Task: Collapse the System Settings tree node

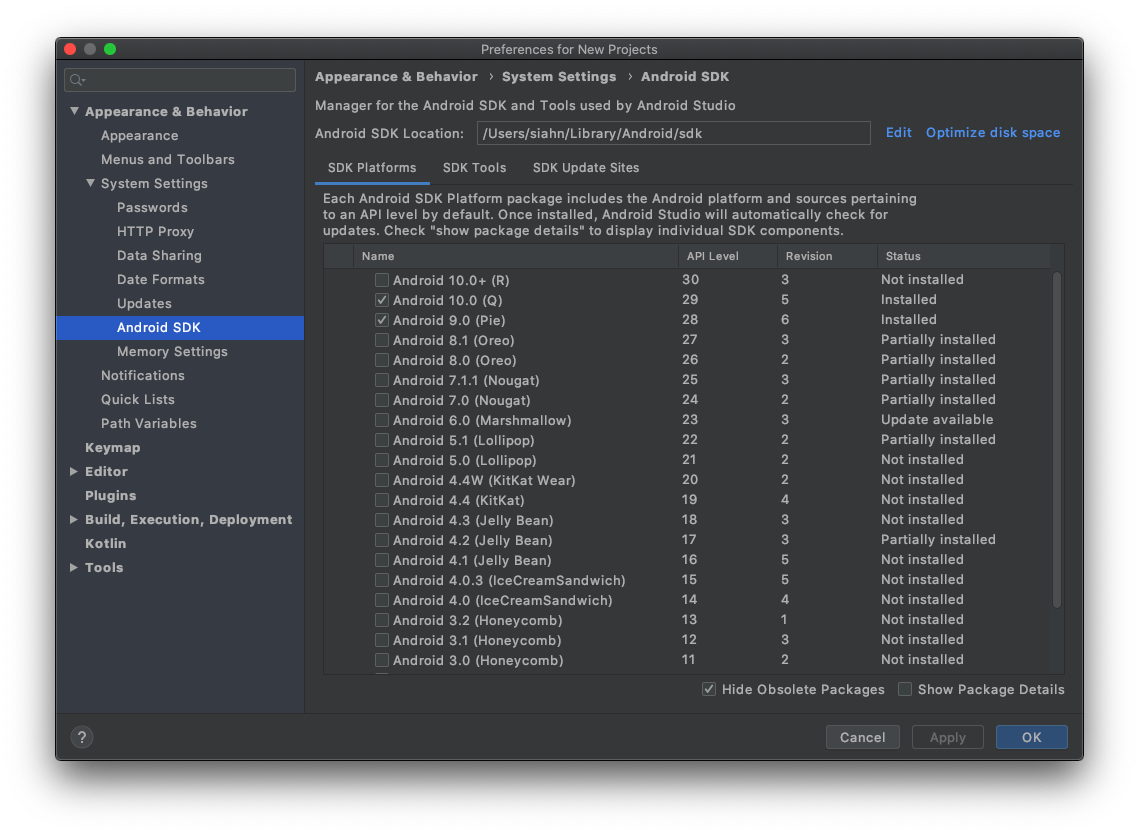Action: coord(90,183)
